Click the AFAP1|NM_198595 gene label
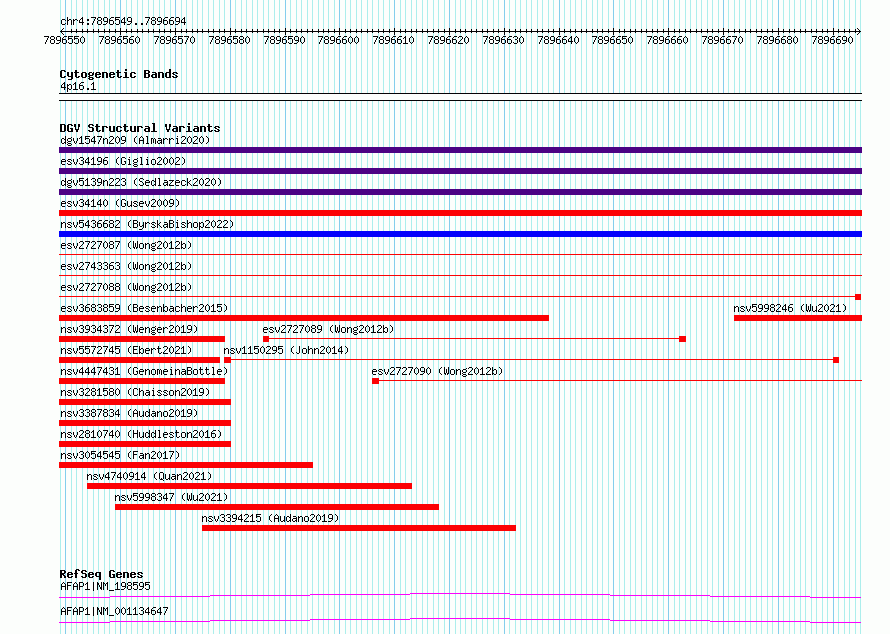 tap(106, 586)
